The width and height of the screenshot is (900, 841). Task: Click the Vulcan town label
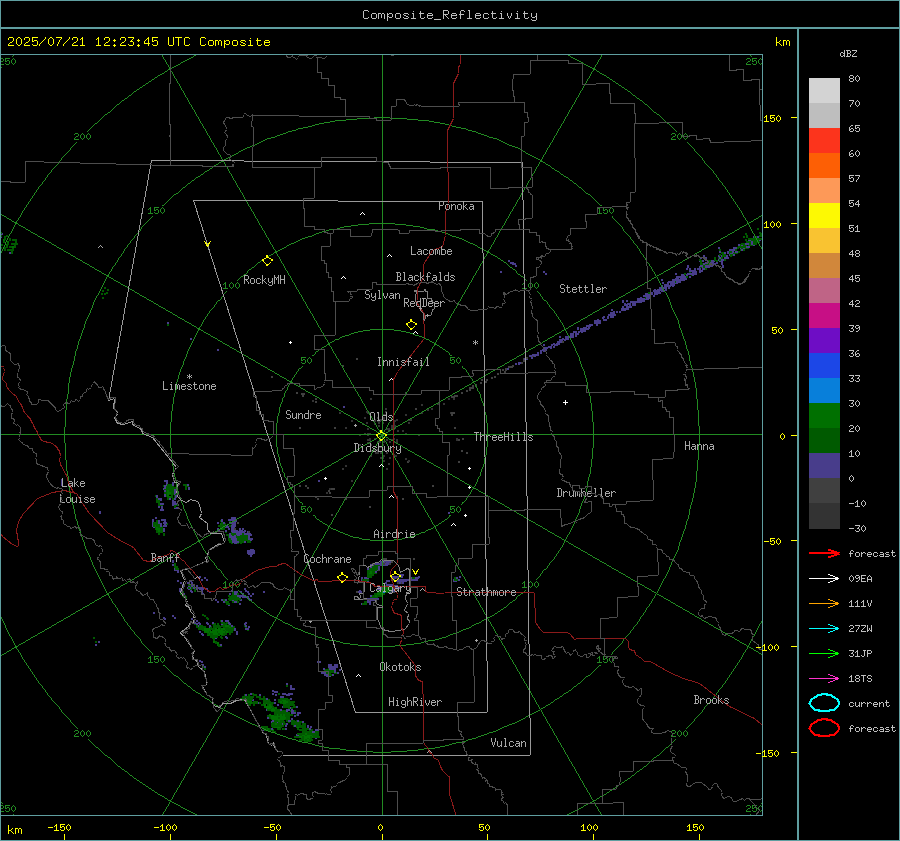pyautogui.click(x=509, y=743)
